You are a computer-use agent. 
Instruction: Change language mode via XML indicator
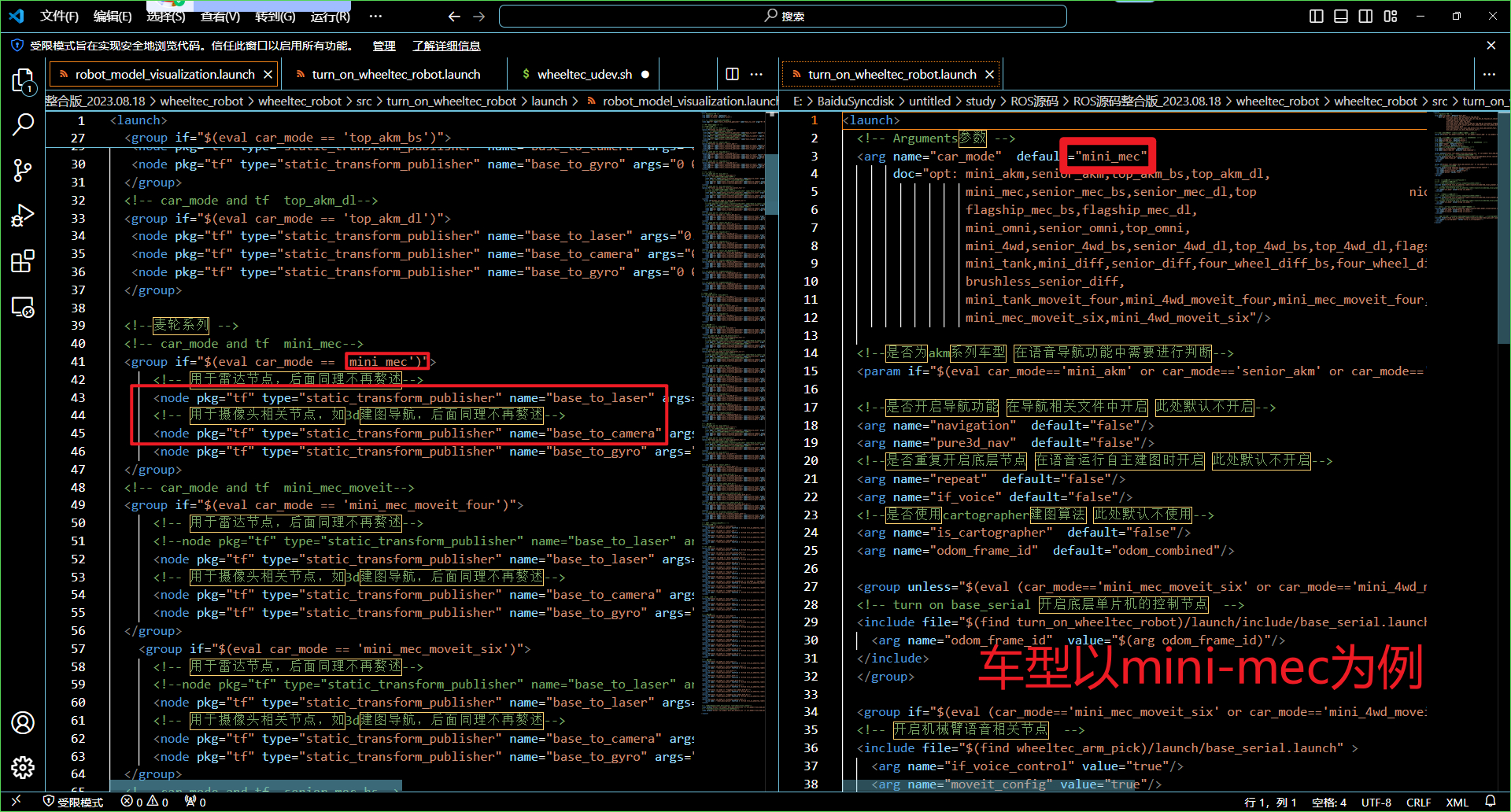(1457, 802)
